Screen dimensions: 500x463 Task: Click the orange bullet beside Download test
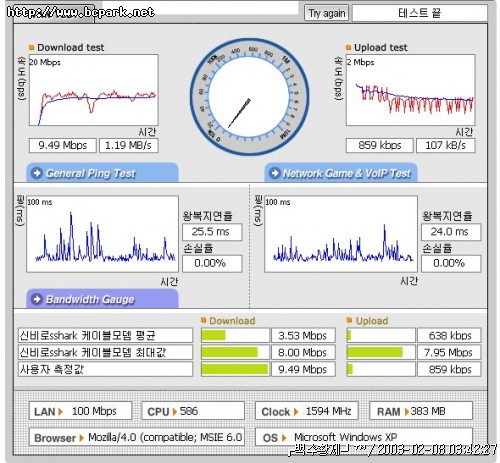[x=32, y=47]
